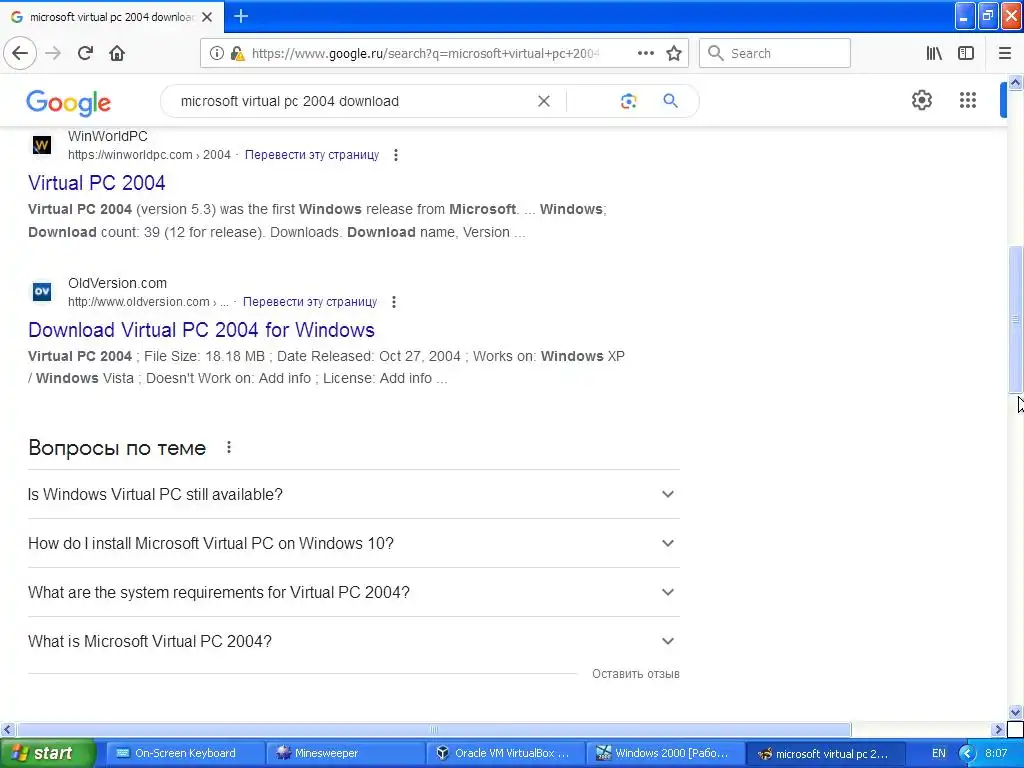Click the horizontal scrollbar thumb
This screenshot has height=768, width=1024.
pyautogui.click(x=434, y=729)
